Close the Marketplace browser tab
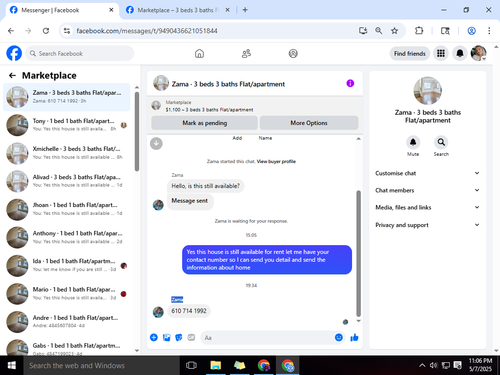Screen dimensions: 500x375 click(227, 10)
